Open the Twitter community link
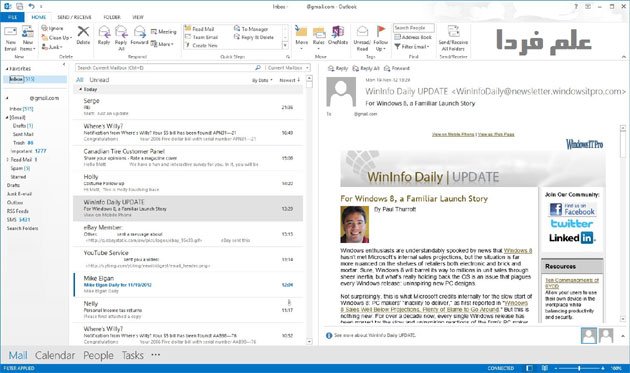This screenshot has width=630, height=373. [571, 223]
